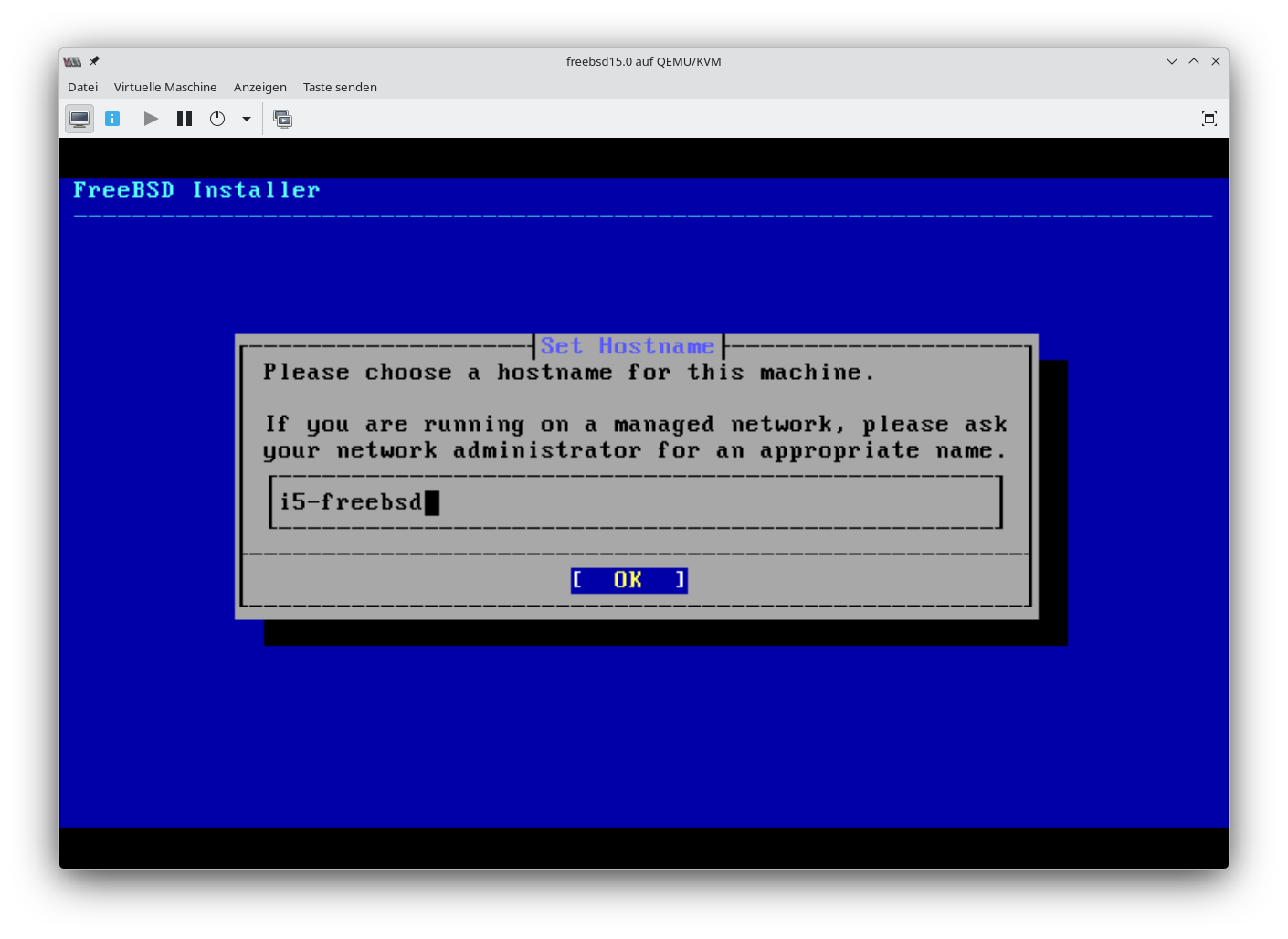Toggle the pin icon in the title bar

(94, 61)
